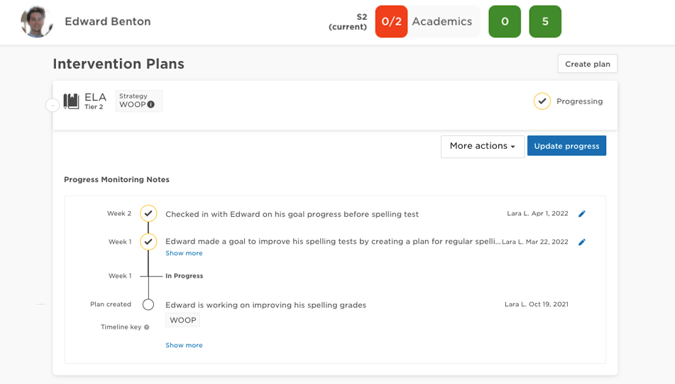Click the ELA books icon
The width and height of the screenshot is (675, 384).
(x=71, y=101)
